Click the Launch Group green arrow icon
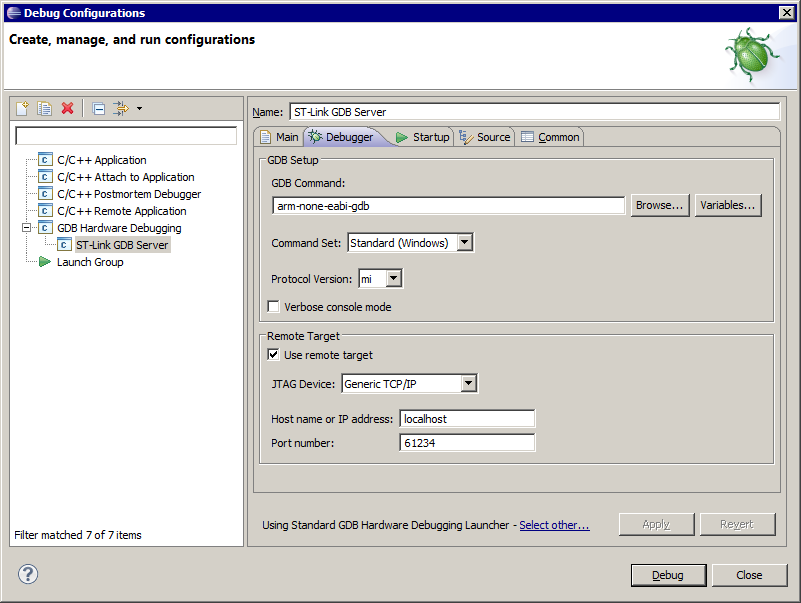The width and height of the screenshot is (801, 603). pyautogui.click(x=45, y=262)
